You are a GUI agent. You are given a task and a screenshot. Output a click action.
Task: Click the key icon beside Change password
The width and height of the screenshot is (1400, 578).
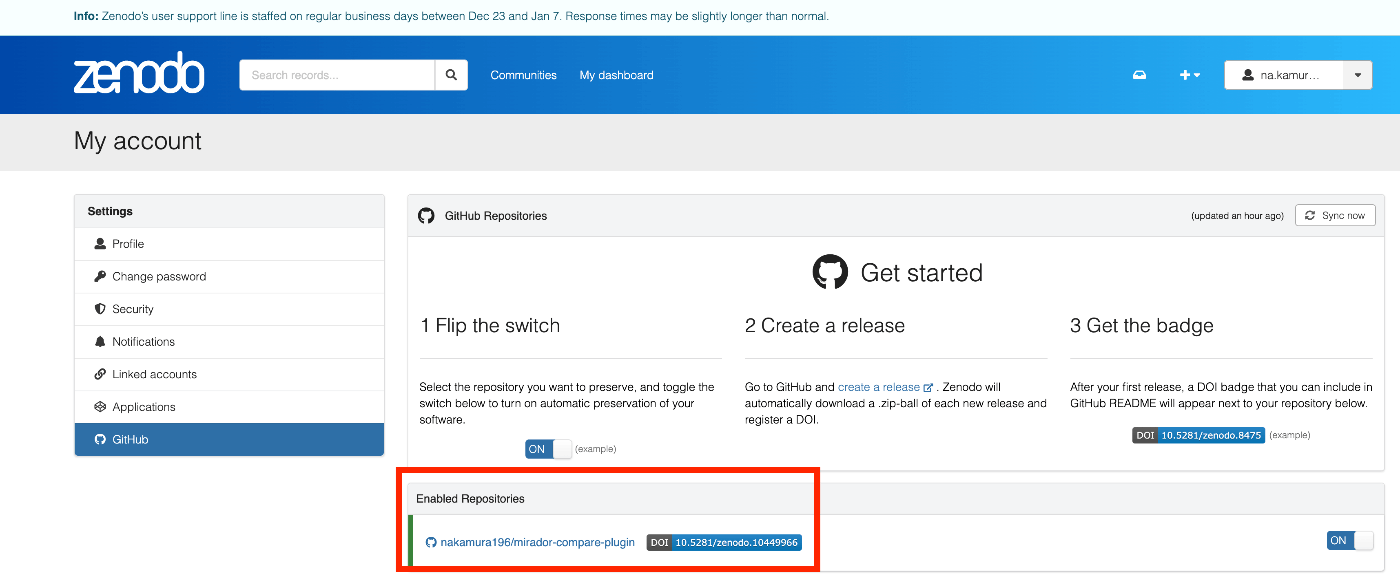coord(100,277)
